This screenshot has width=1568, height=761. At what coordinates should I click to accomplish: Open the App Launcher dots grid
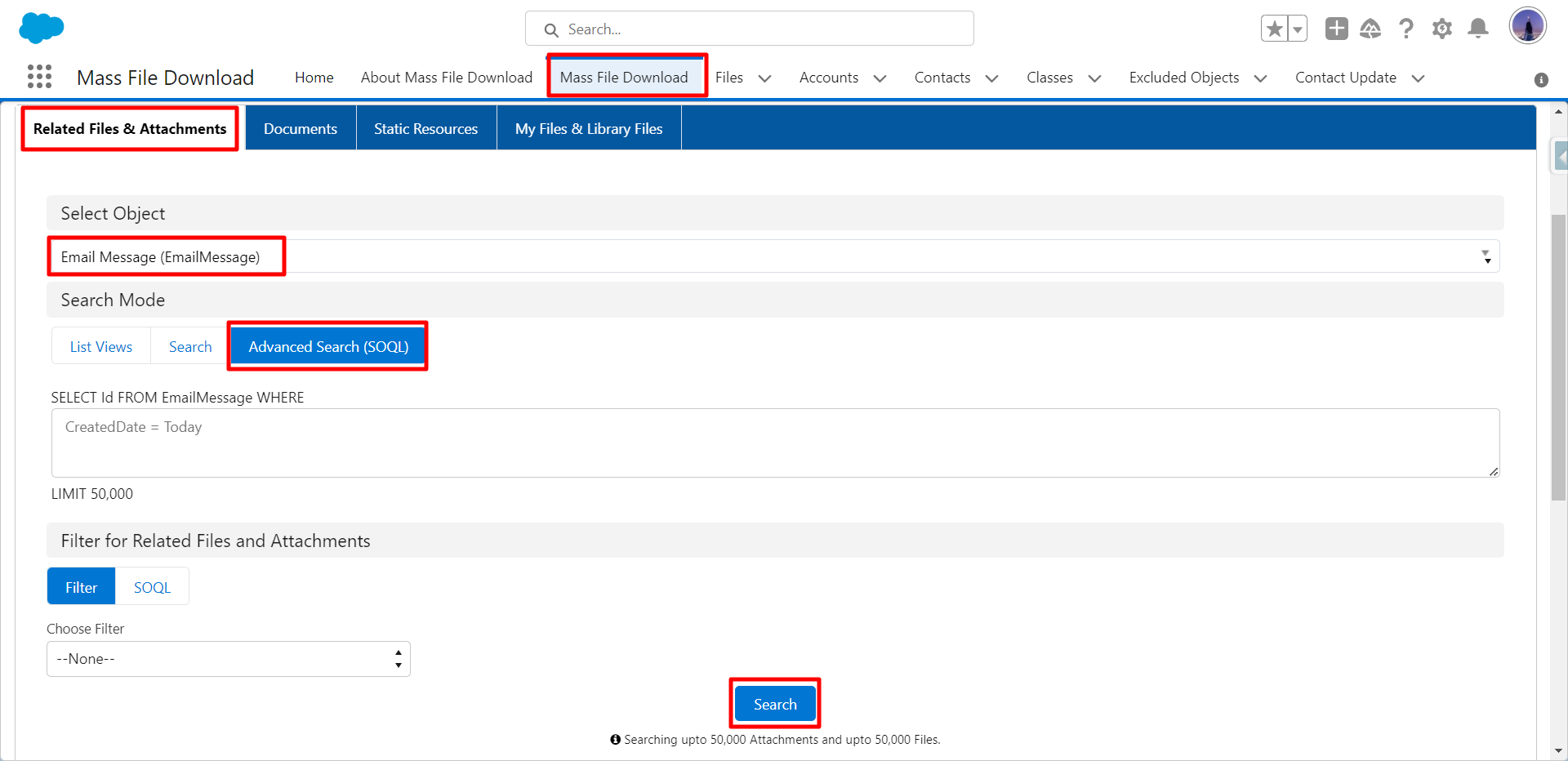(39, 77)
